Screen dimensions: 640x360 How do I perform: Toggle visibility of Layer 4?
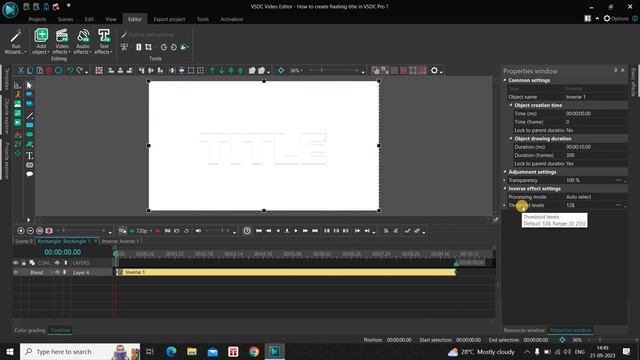click(16, 272)
